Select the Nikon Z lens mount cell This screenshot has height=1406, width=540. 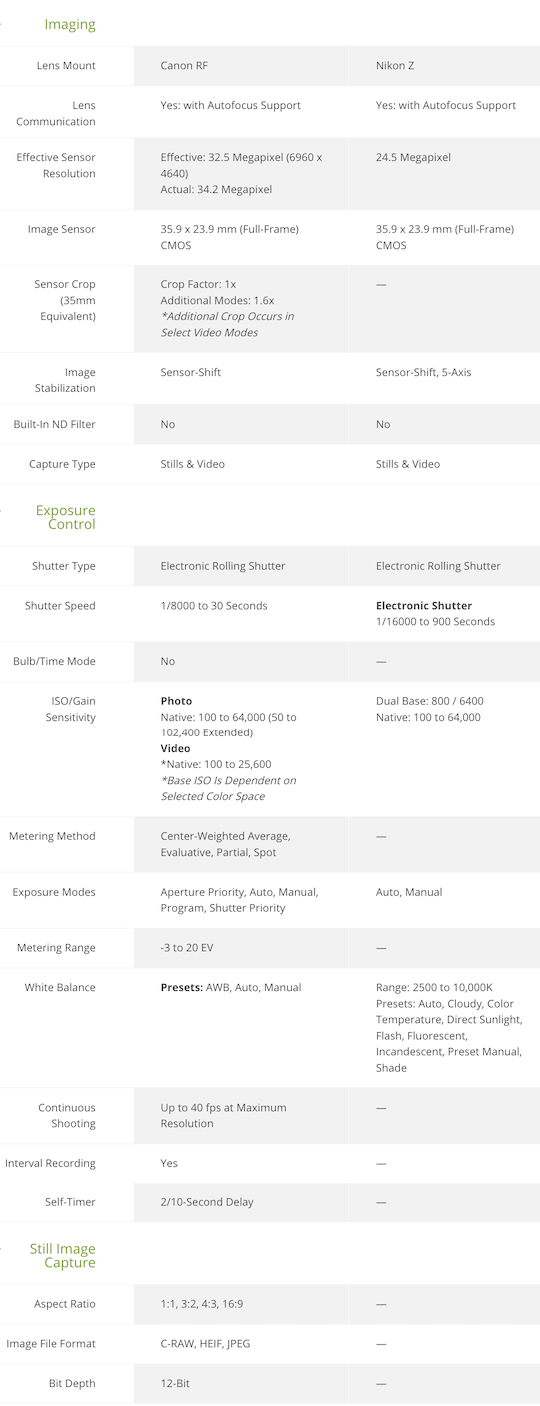(444, 66)
